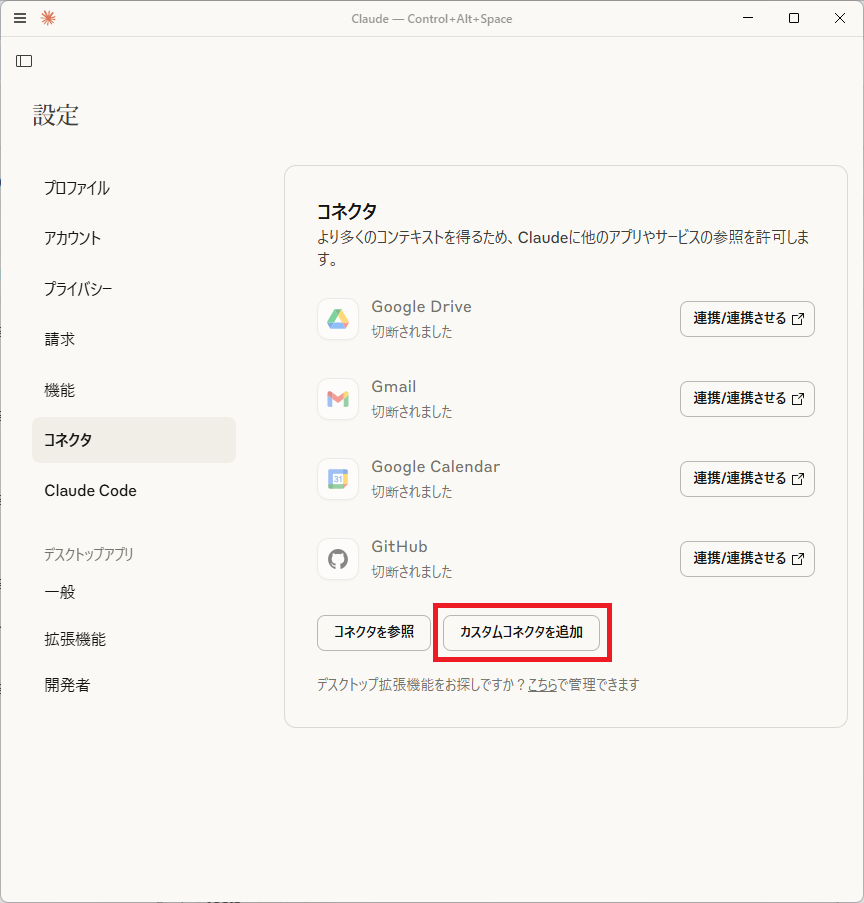Click the カスタムコネクタを追加 button
The image size is (864, 903).
point(521,633)
